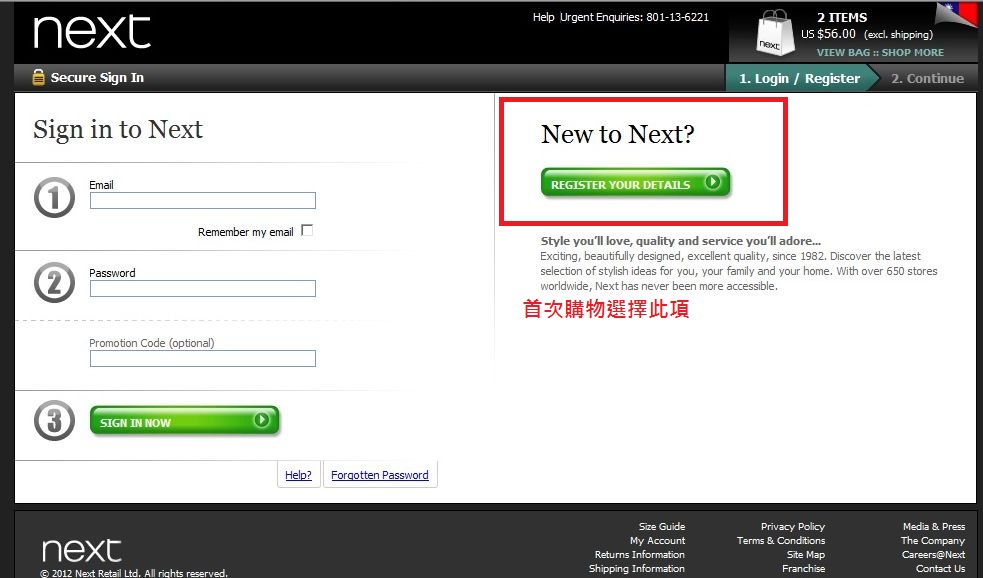Click Urgent Enquiries phone number text
The image size is (983, 578).
(634, 17)
